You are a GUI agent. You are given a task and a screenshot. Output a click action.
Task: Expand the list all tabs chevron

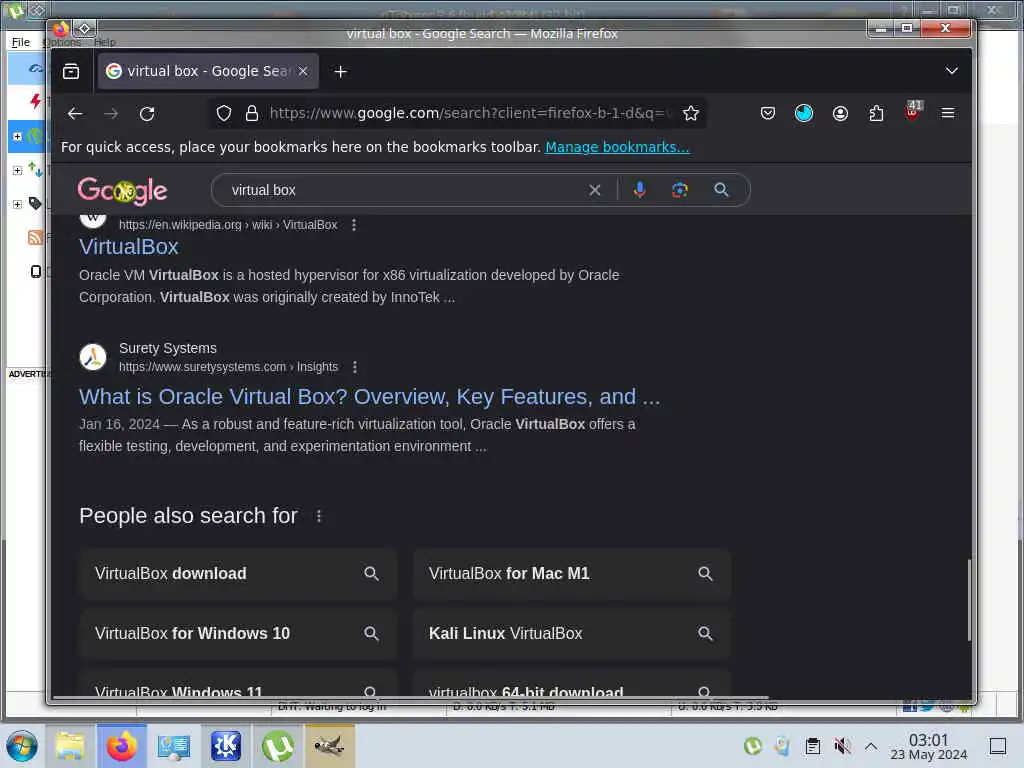[x=952, y=71]
